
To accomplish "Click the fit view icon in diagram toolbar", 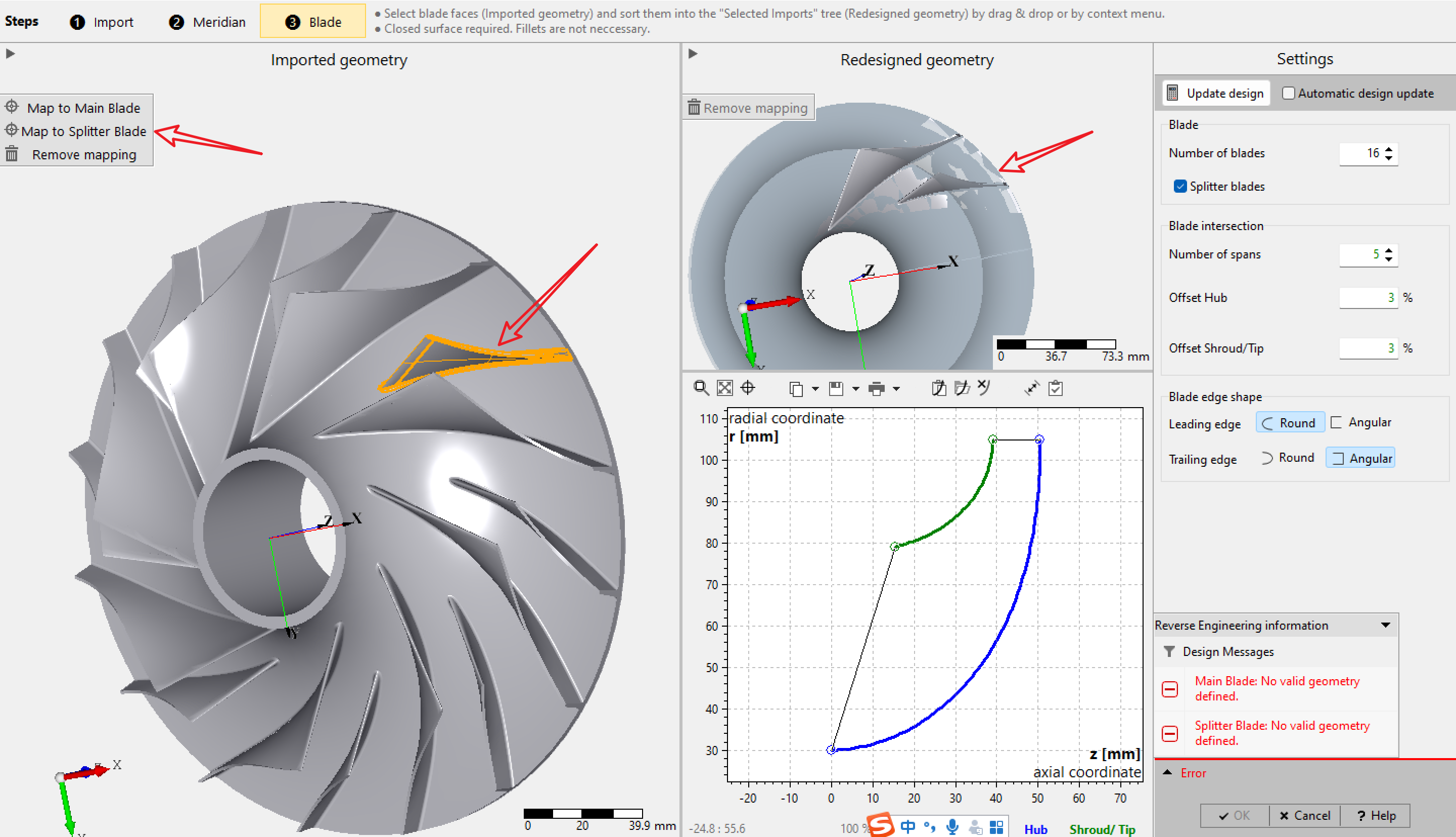I will tap(724, 388).
